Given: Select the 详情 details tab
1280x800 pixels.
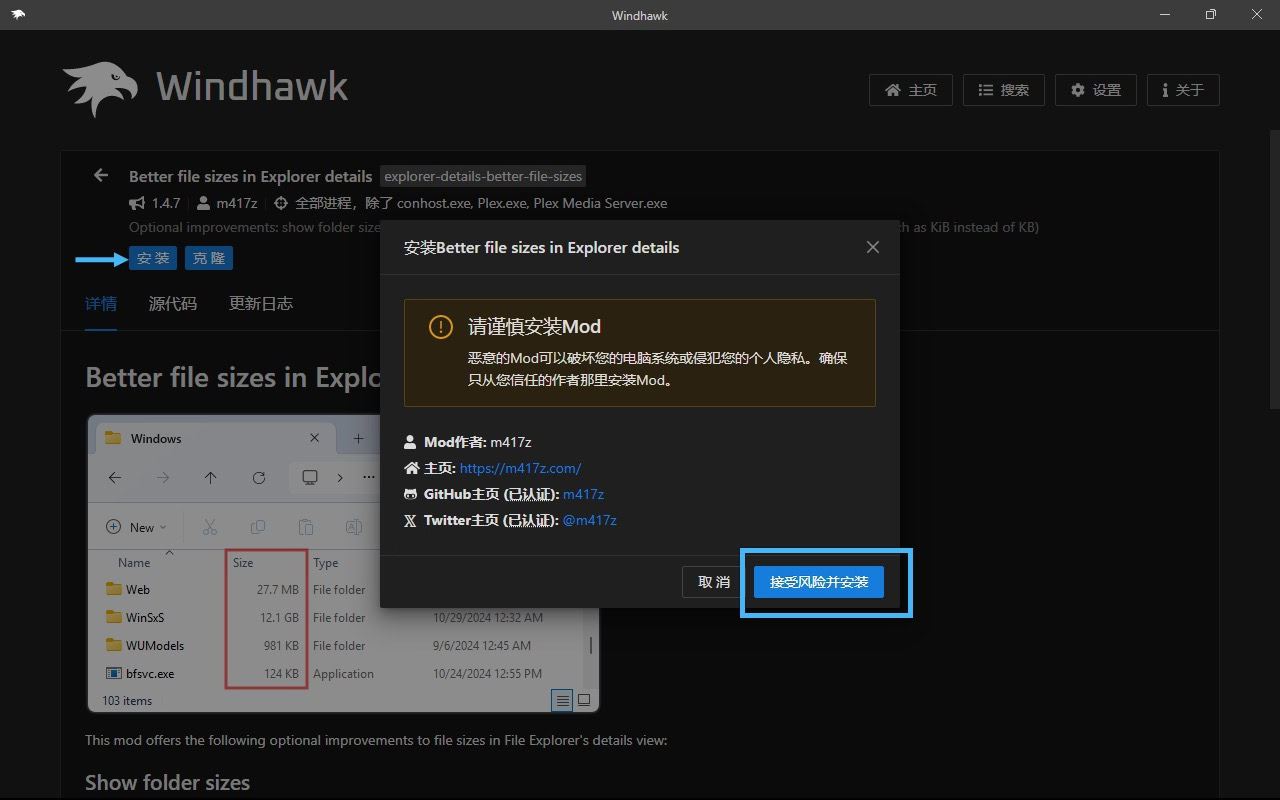Looking at the screenshot, I should (x=101, y=304).
